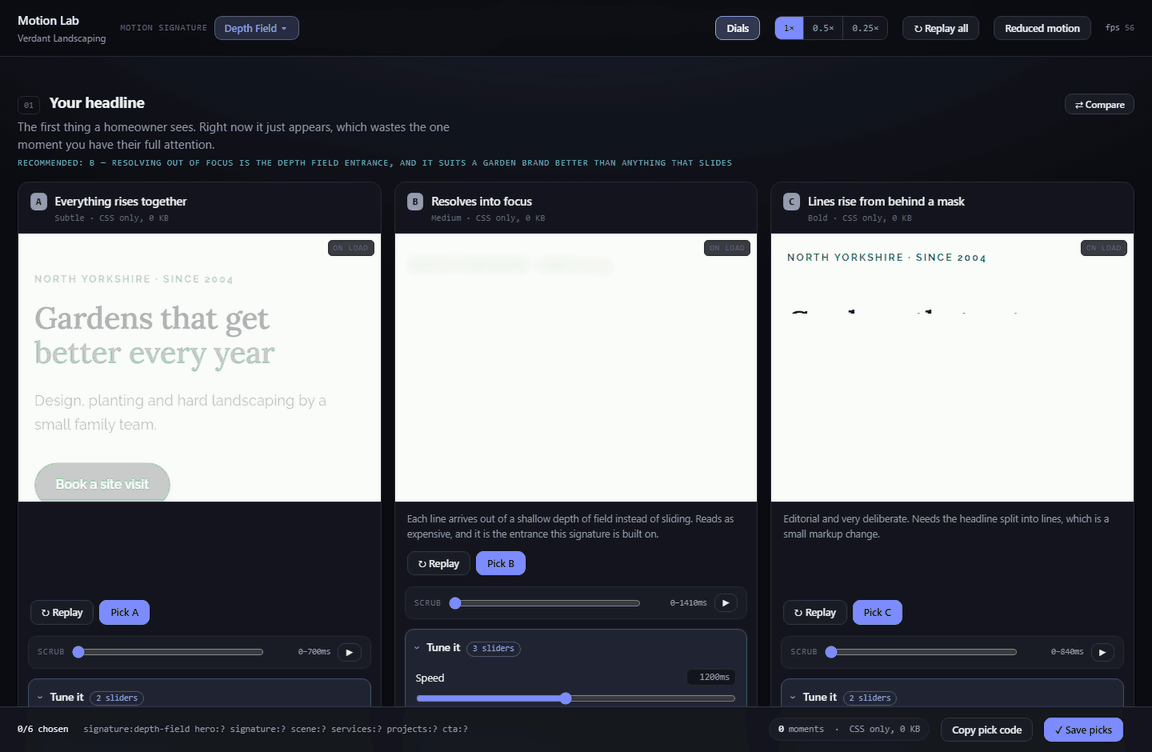
Task: Play the scrub for option B
Action: click(x=726, y=603)
